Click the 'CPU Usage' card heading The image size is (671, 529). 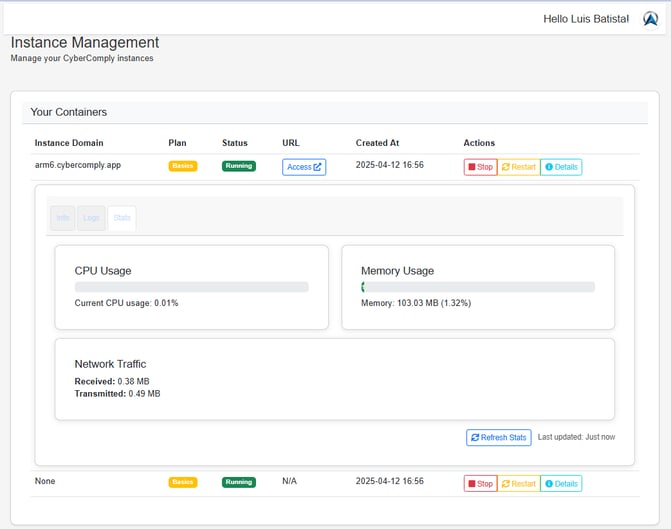coord(103,271)
